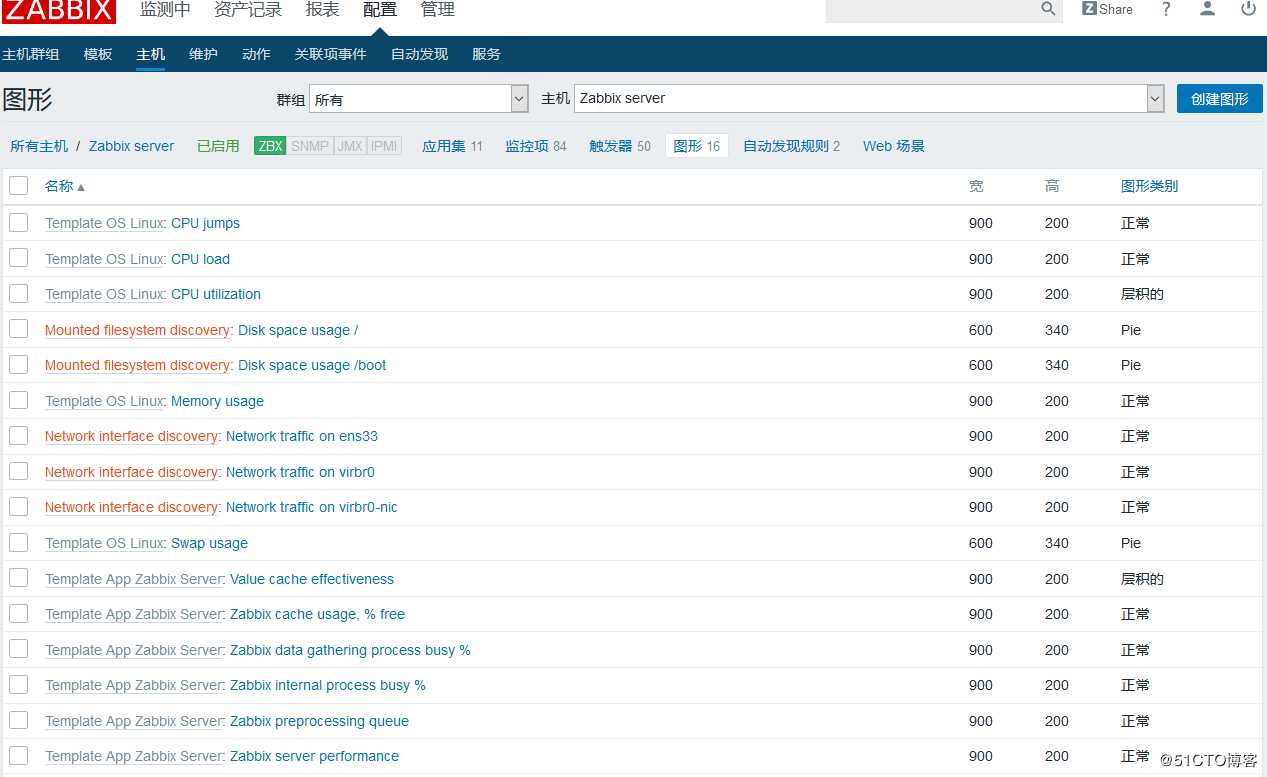Viewport: 1267px width, 777px height.
Task: Open the Memory usage graph
Action: point(217,401)
